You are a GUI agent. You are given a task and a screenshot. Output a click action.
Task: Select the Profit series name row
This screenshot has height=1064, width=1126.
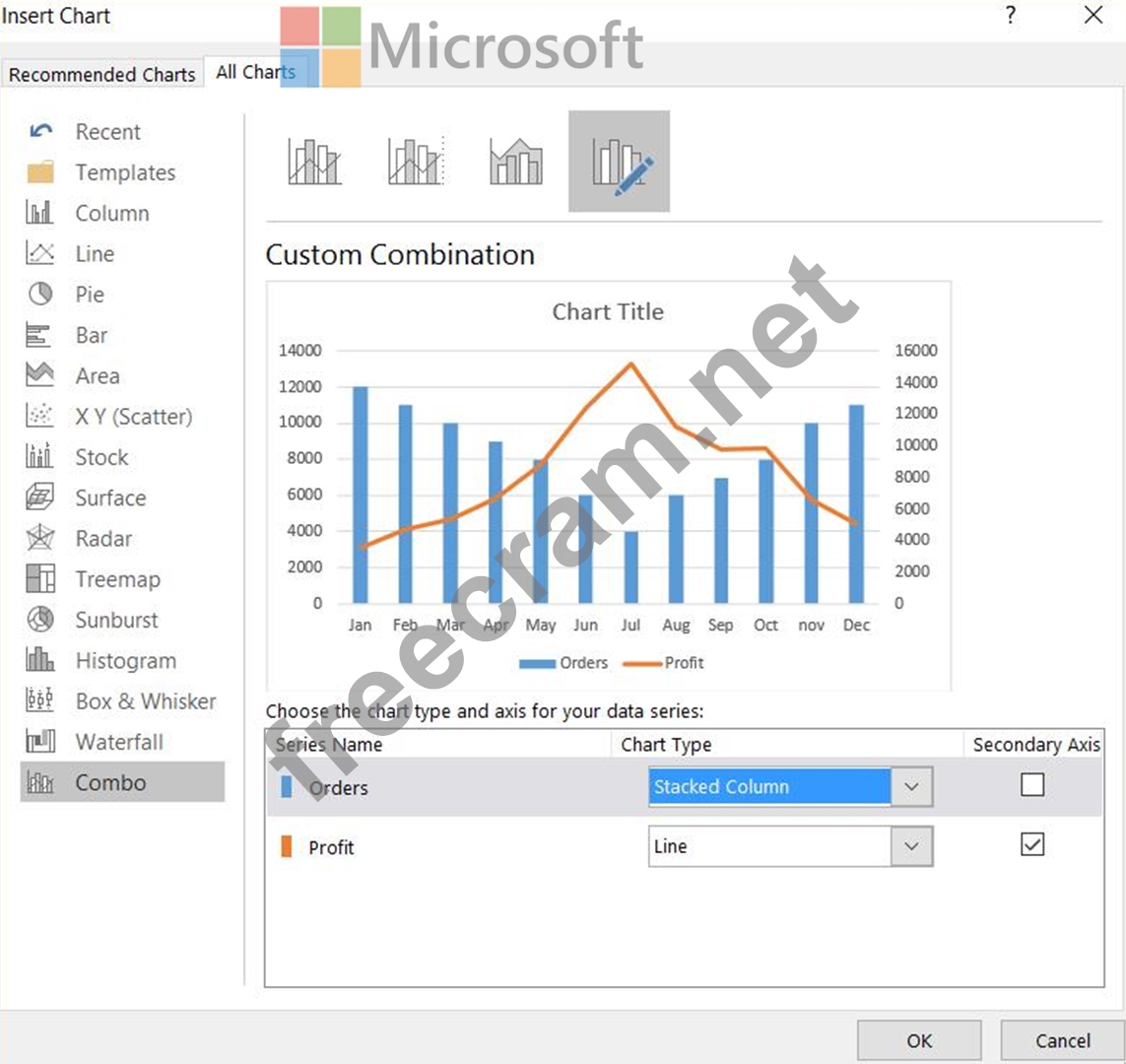684,846
